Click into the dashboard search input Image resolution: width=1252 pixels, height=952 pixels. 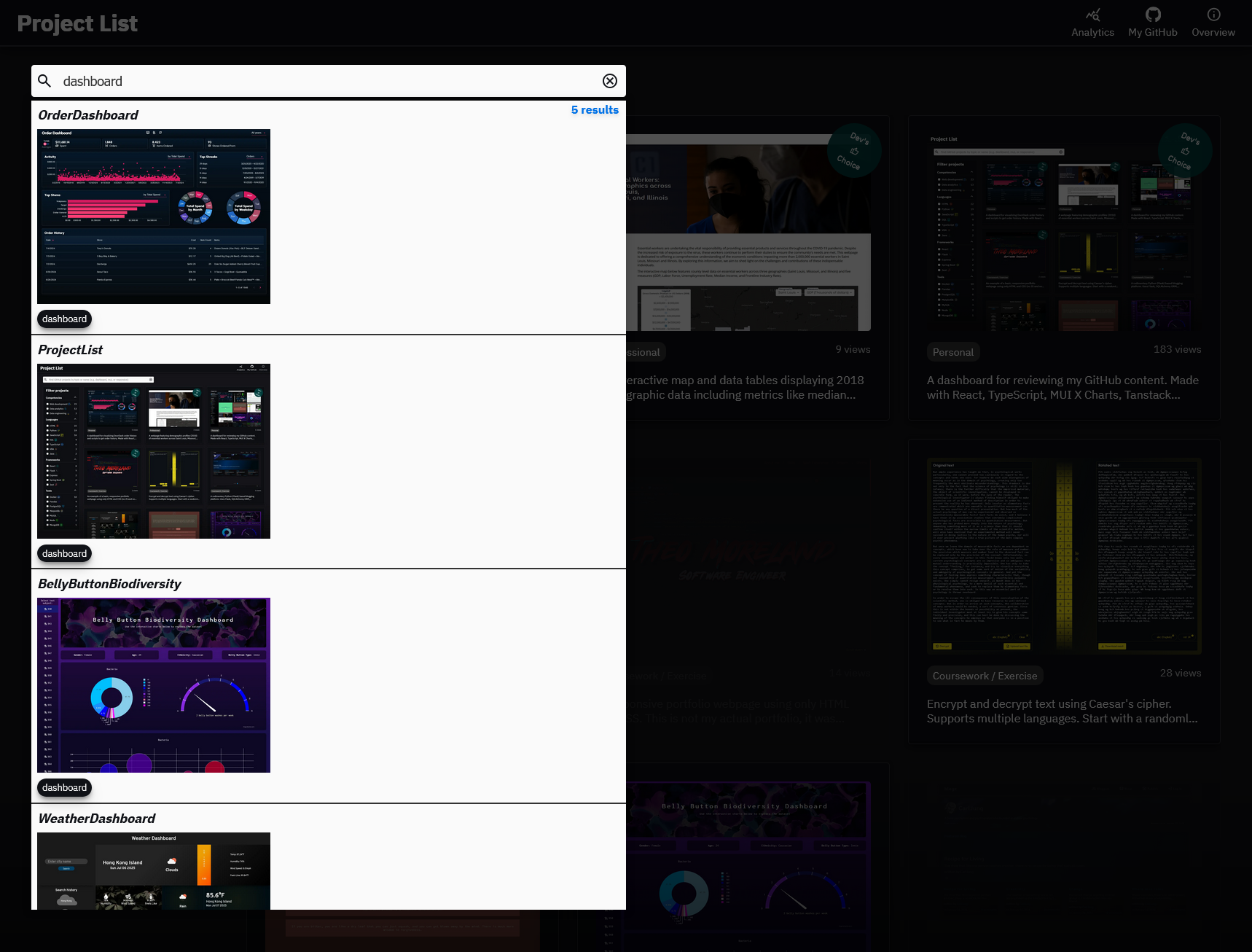(x=328, y=81)
